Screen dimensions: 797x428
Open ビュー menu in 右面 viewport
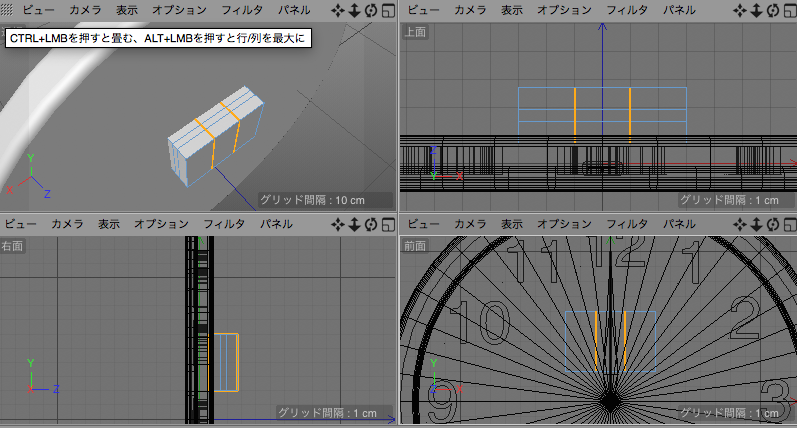pyautogui.click(x=21, y=224)
